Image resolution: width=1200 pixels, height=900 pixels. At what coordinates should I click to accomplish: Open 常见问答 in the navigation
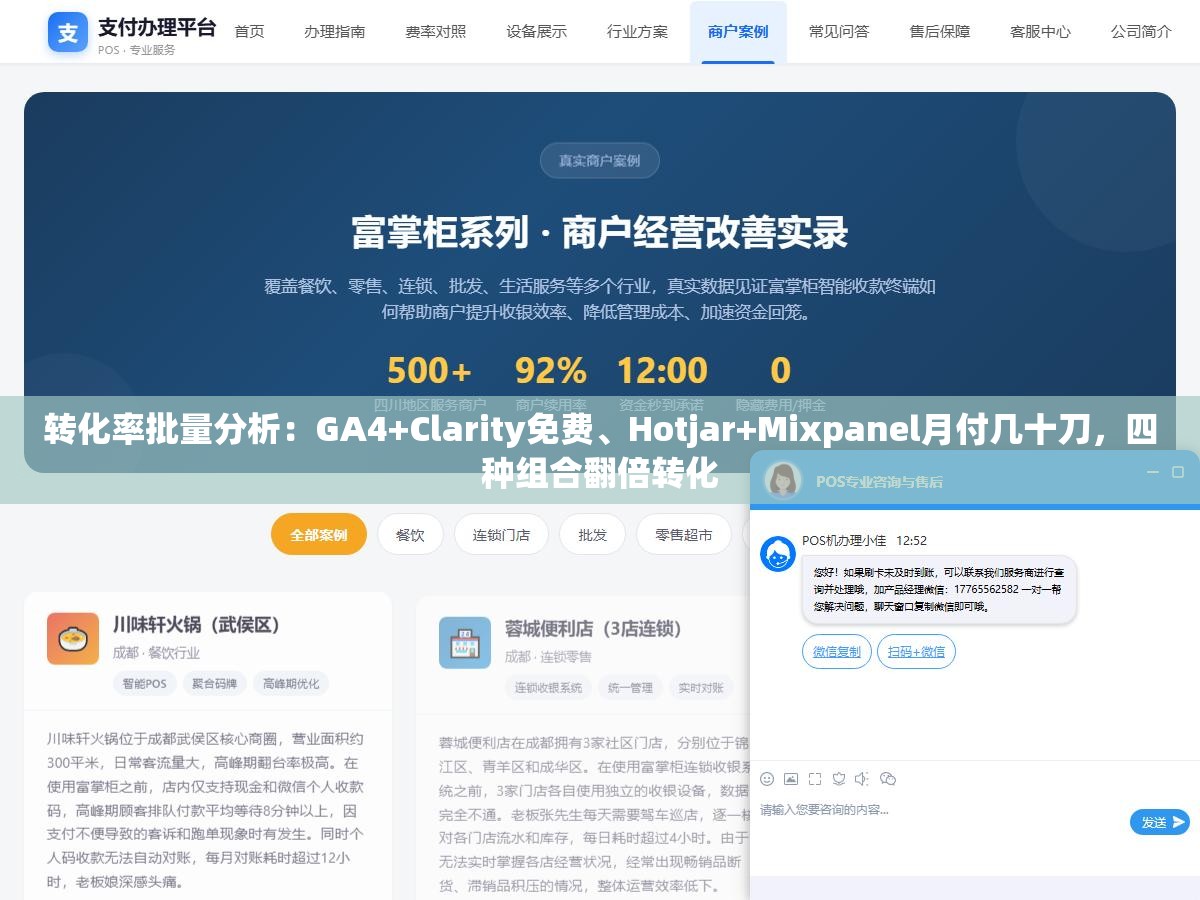click(x=839, y=32)
